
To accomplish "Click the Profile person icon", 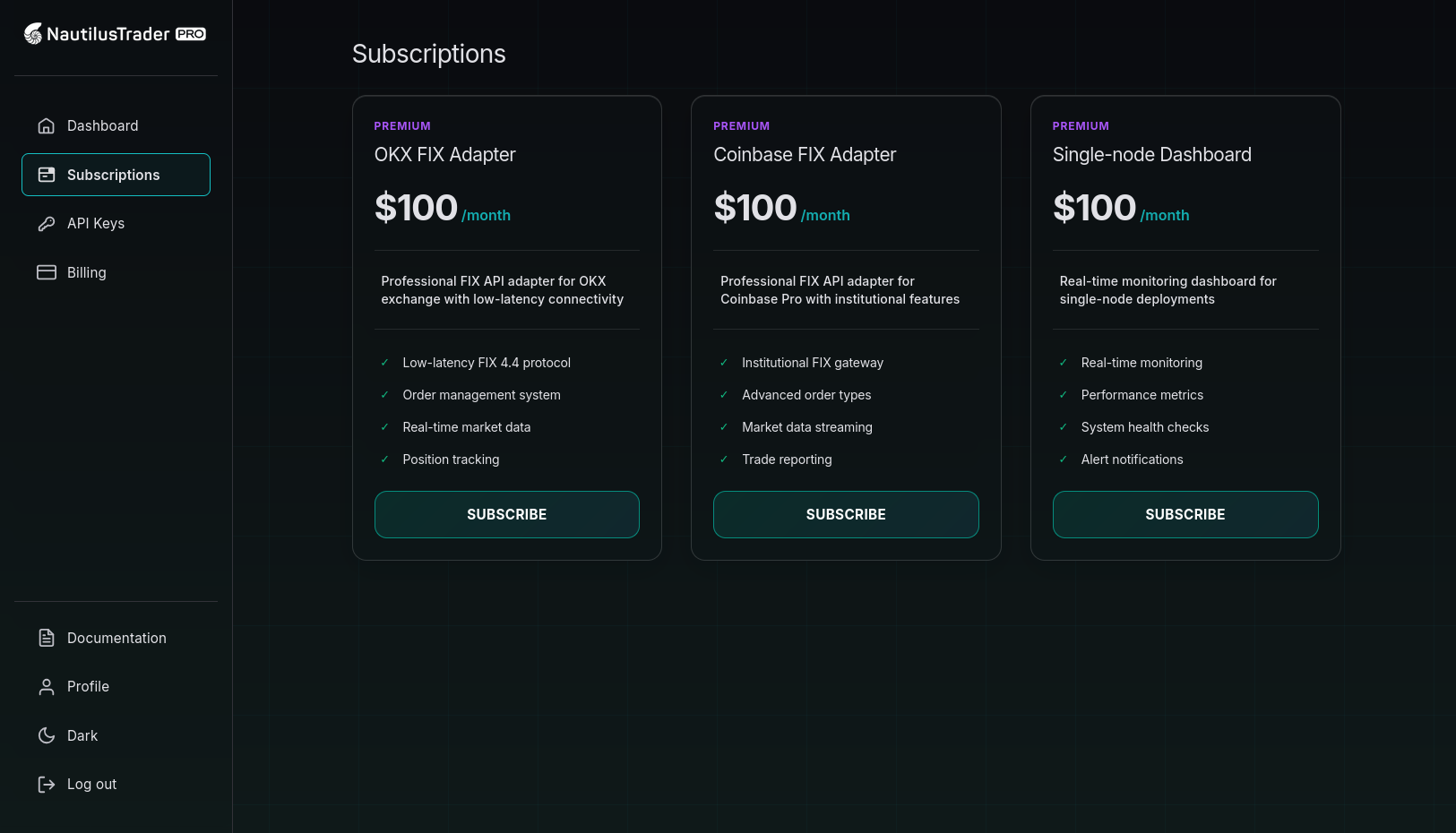I will (x=47, y=686).
